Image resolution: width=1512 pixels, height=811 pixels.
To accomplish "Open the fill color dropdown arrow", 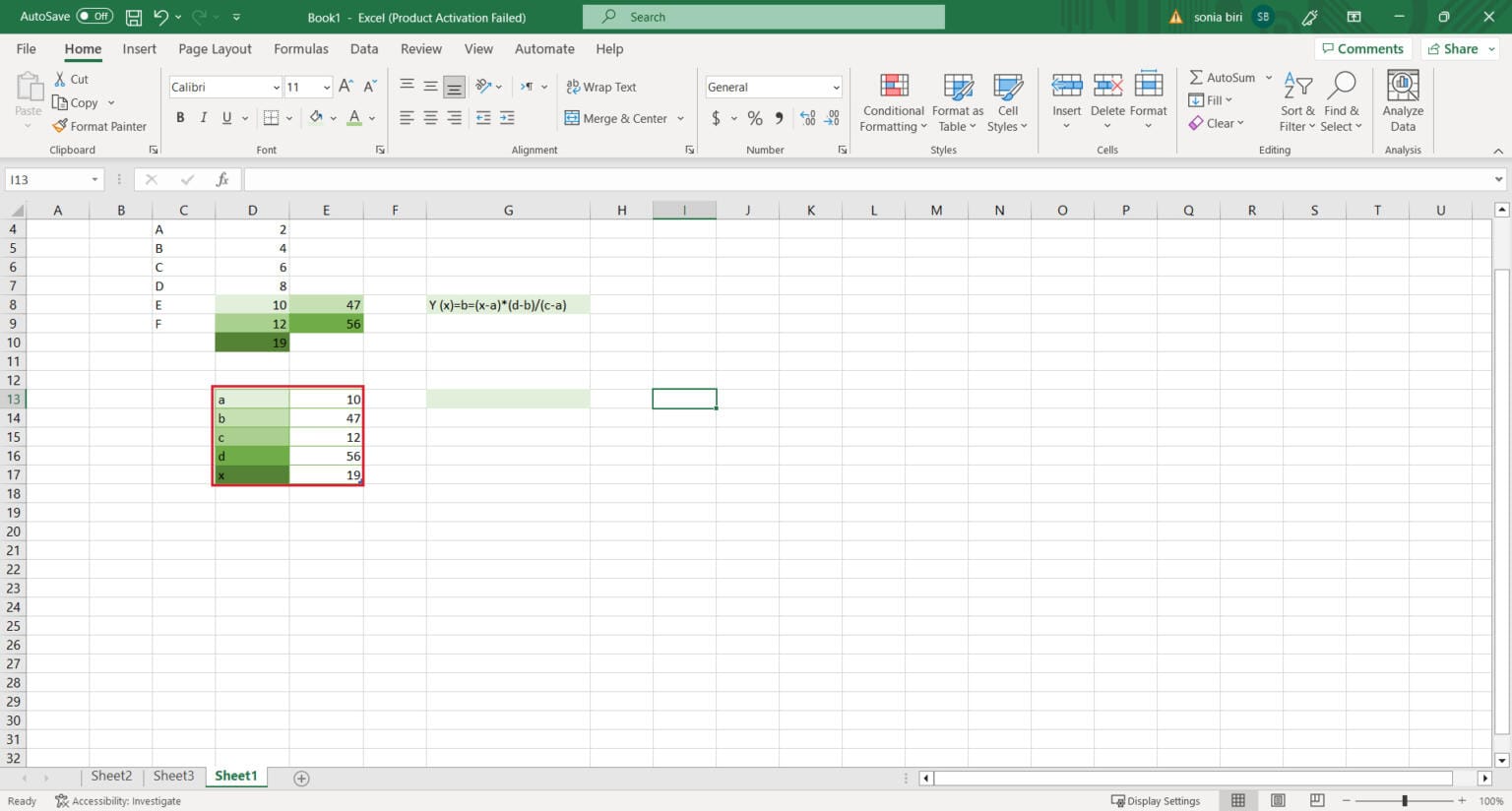I will (x=334, y=118).
